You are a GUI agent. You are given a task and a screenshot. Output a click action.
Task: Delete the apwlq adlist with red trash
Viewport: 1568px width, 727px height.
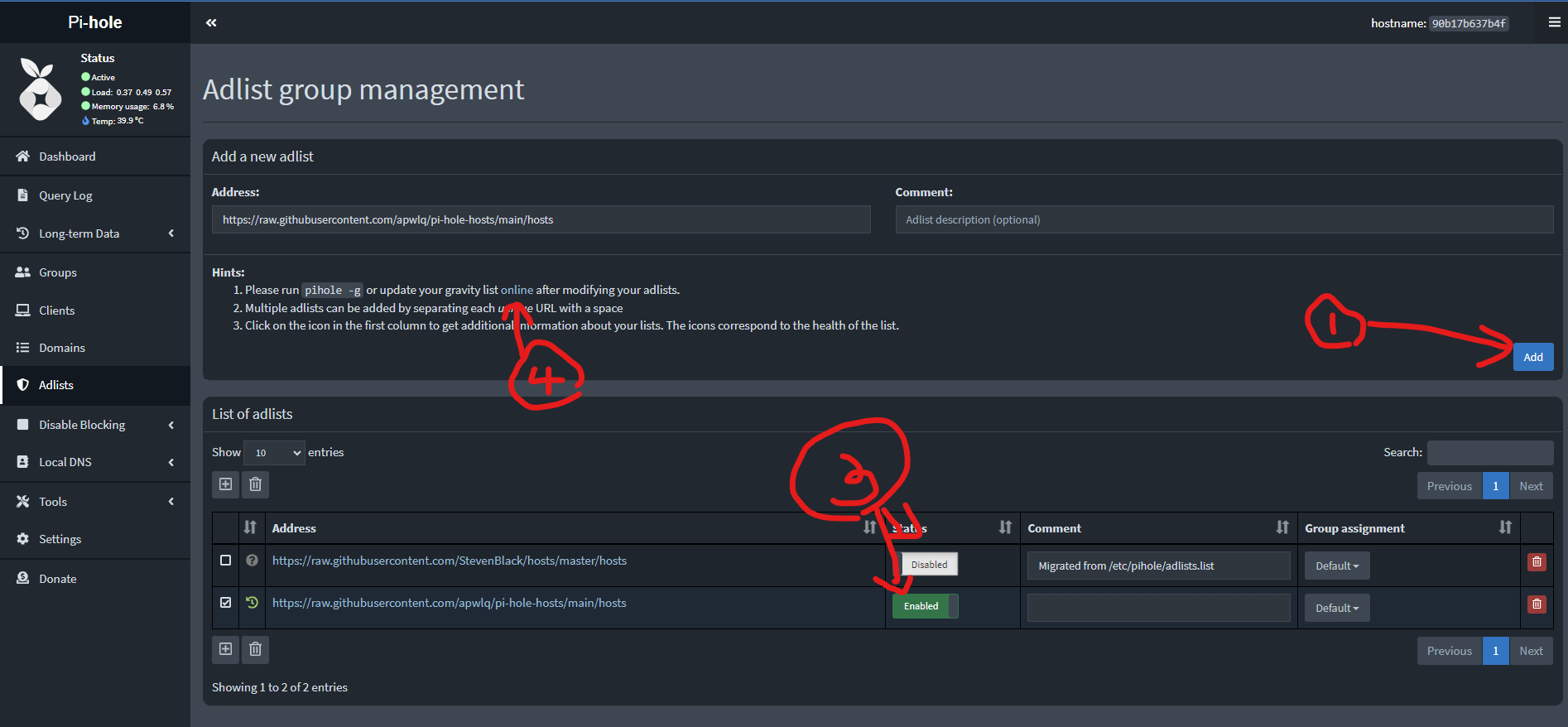(1537, 604)
